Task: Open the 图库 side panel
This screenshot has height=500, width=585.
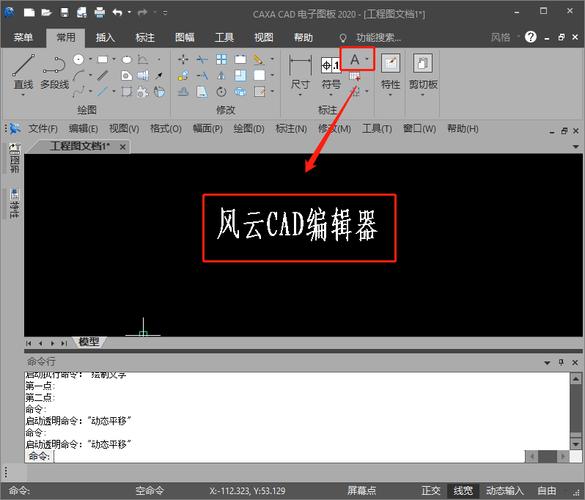Action: (x=14, y=159)
